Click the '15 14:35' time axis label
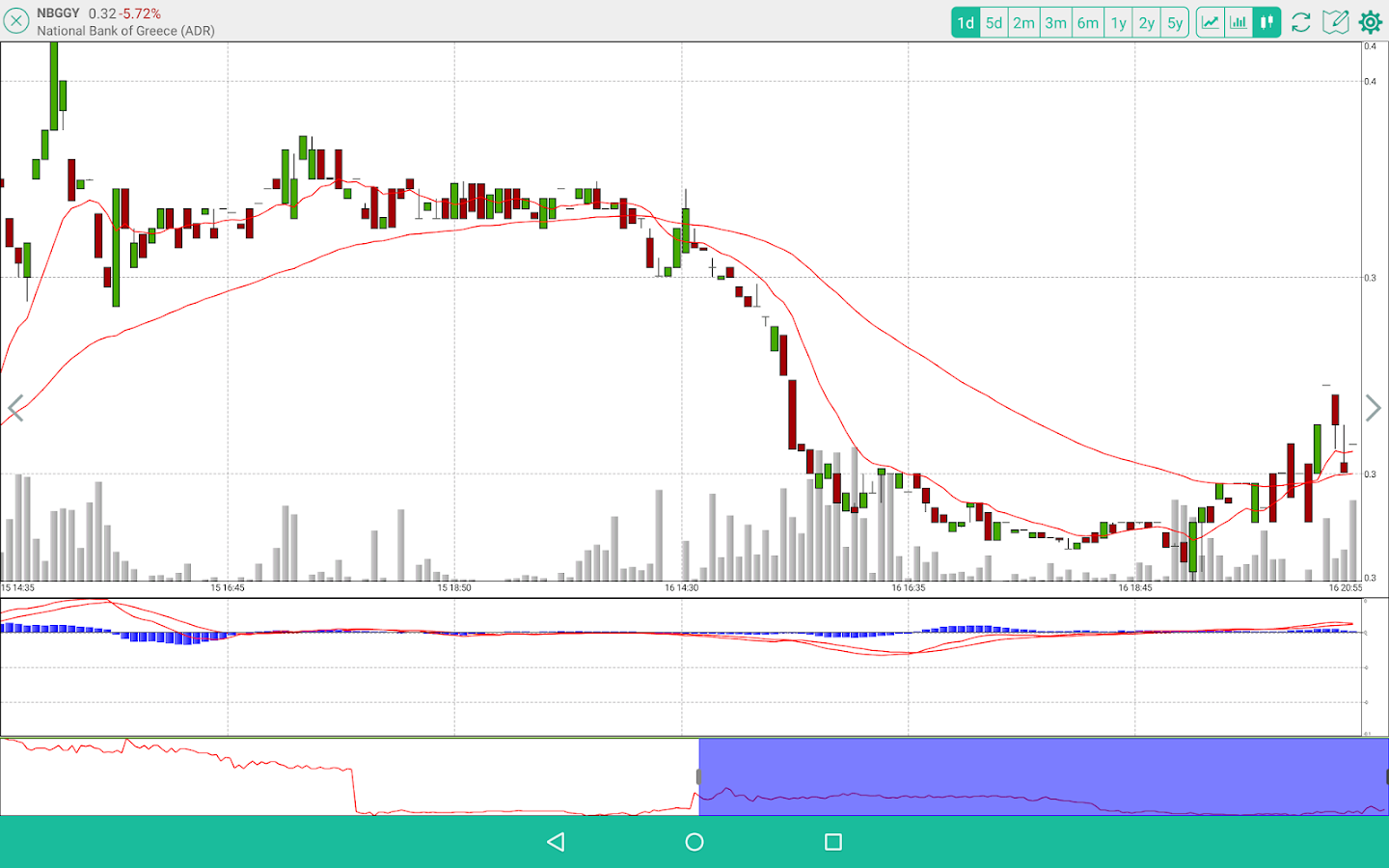The width and height of the screenshot is (1389, 868). pos(18,587)
